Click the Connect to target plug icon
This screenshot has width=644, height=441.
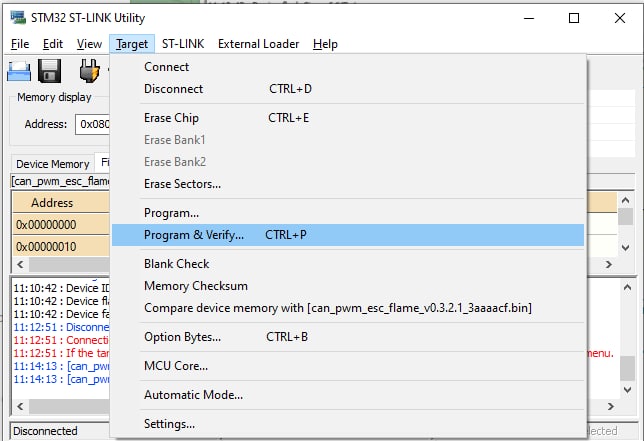[90, 71]
